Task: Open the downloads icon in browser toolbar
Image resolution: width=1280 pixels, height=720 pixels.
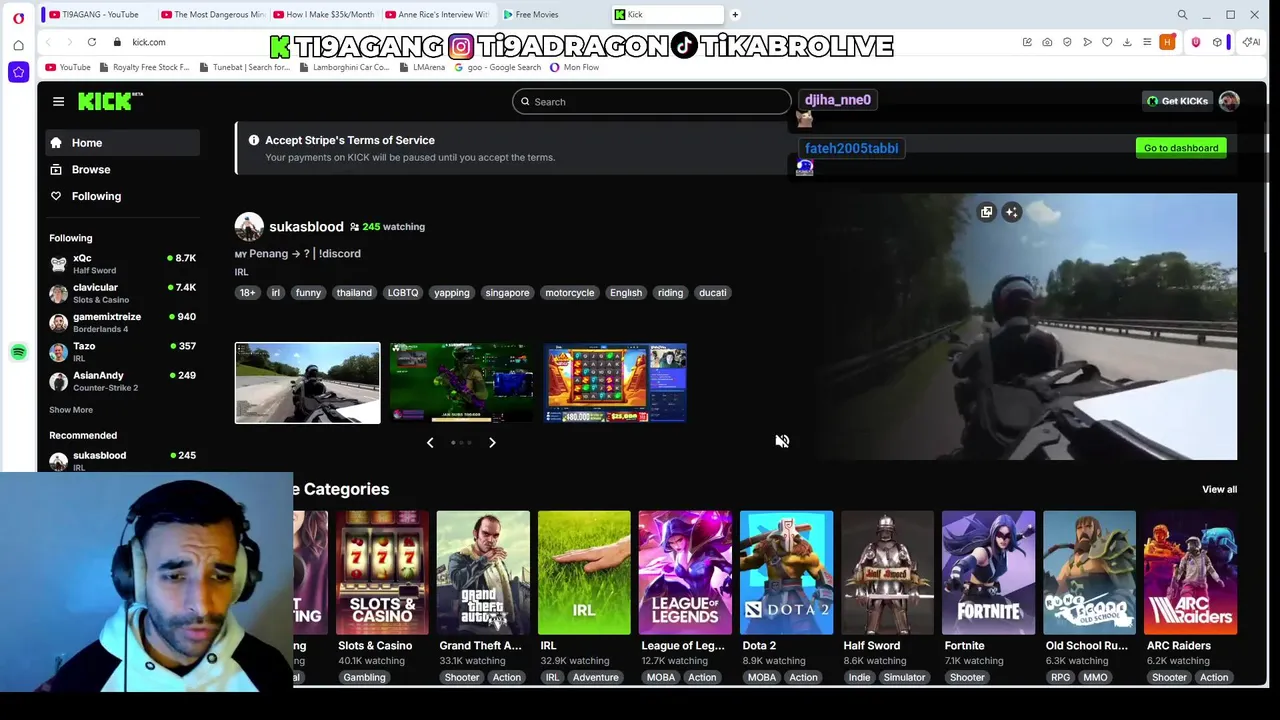Action: [1127, 42]
